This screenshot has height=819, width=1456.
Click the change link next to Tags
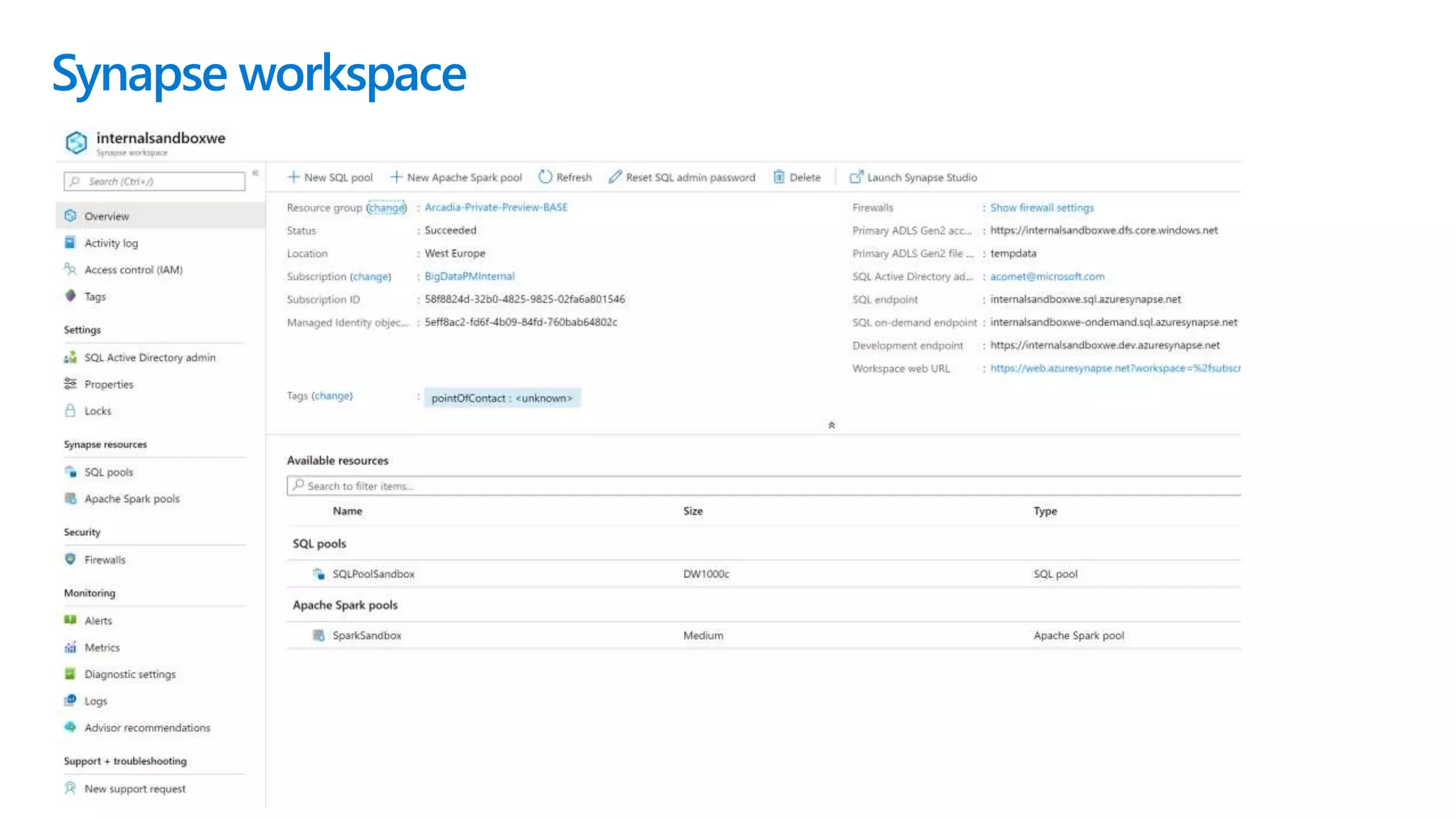(332, 396)
